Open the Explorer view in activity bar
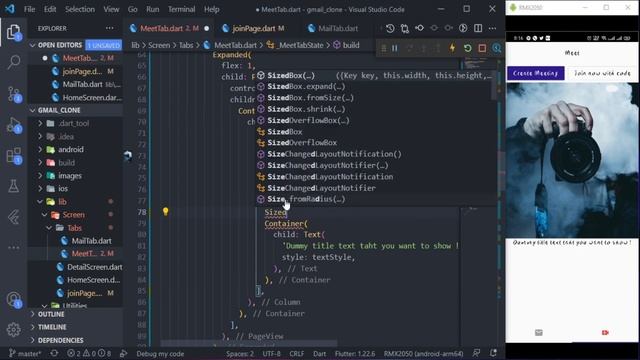640x360 pixels. [x=13, y=32]
